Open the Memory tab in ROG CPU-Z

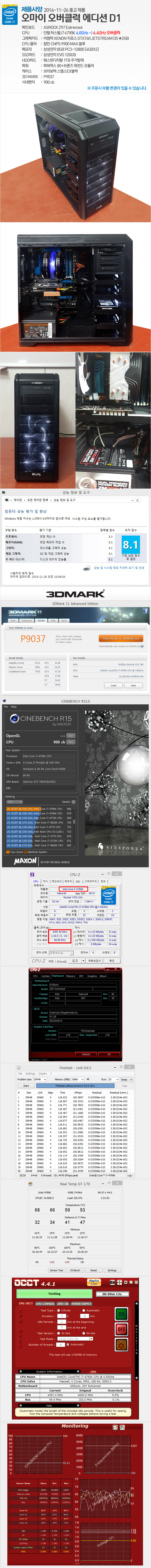pos(70,976)
